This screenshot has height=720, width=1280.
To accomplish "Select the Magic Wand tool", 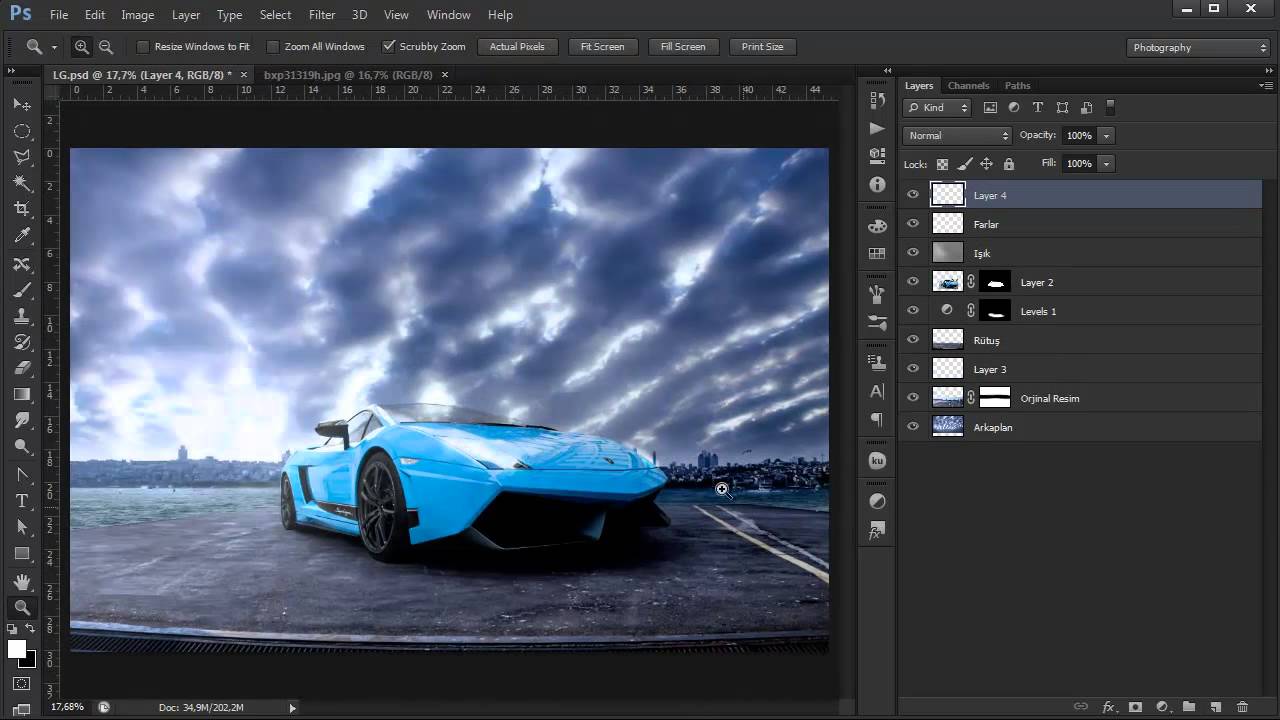I will (22, 183).
